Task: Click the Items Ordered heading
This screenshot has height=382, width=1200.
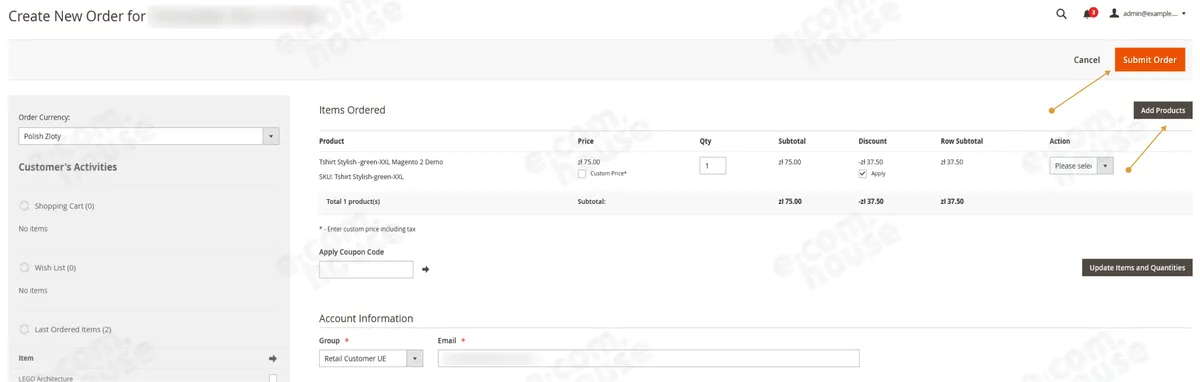Action: (352, 110)
